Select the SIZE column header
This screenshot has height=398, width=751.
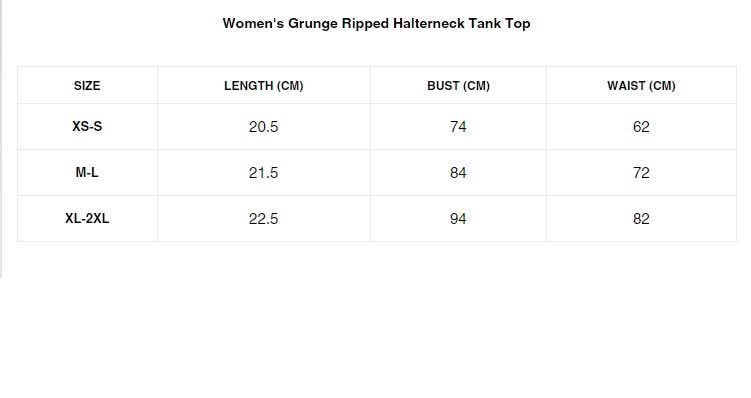[x=87, y=86]
